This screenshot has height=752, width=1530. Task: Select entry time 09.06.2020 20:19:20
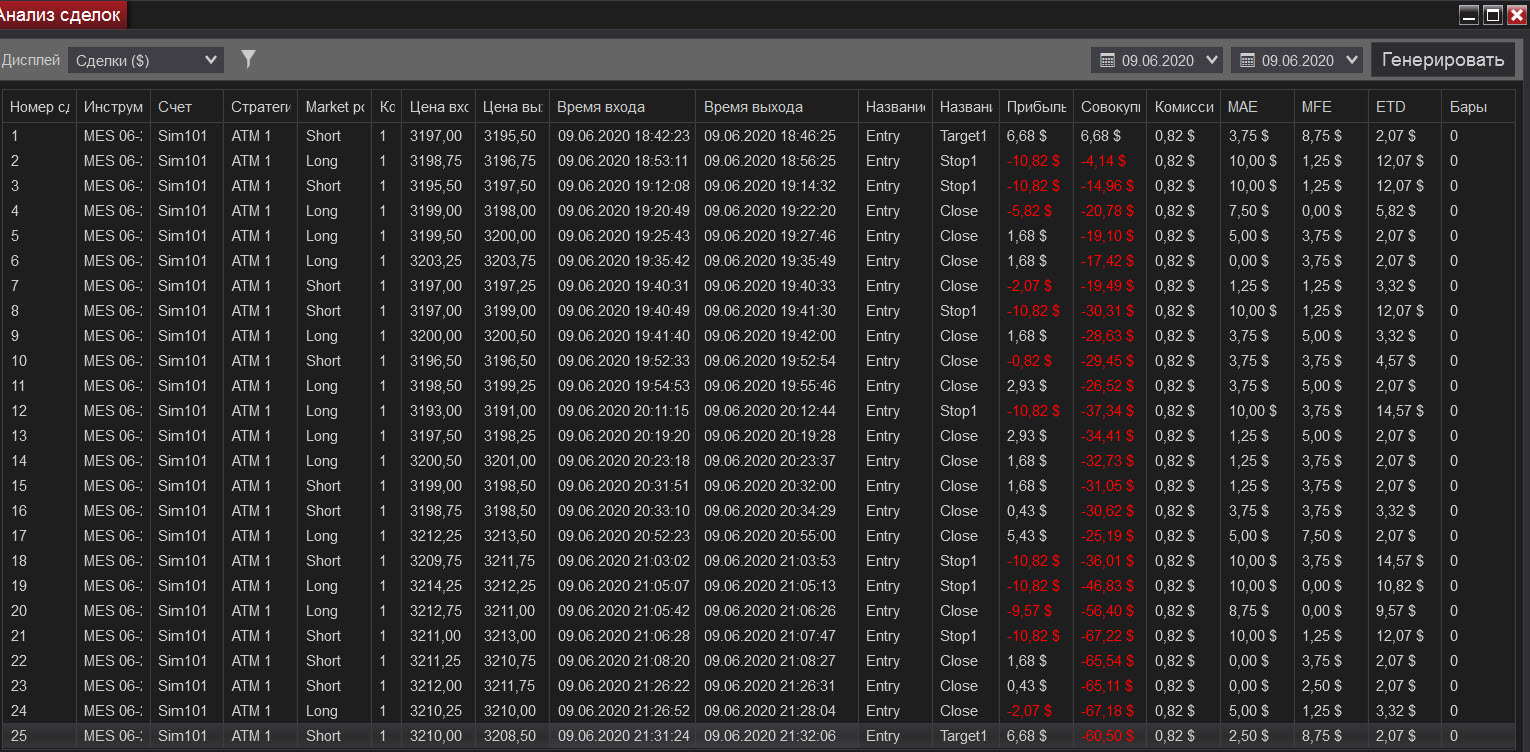[623, 436]
